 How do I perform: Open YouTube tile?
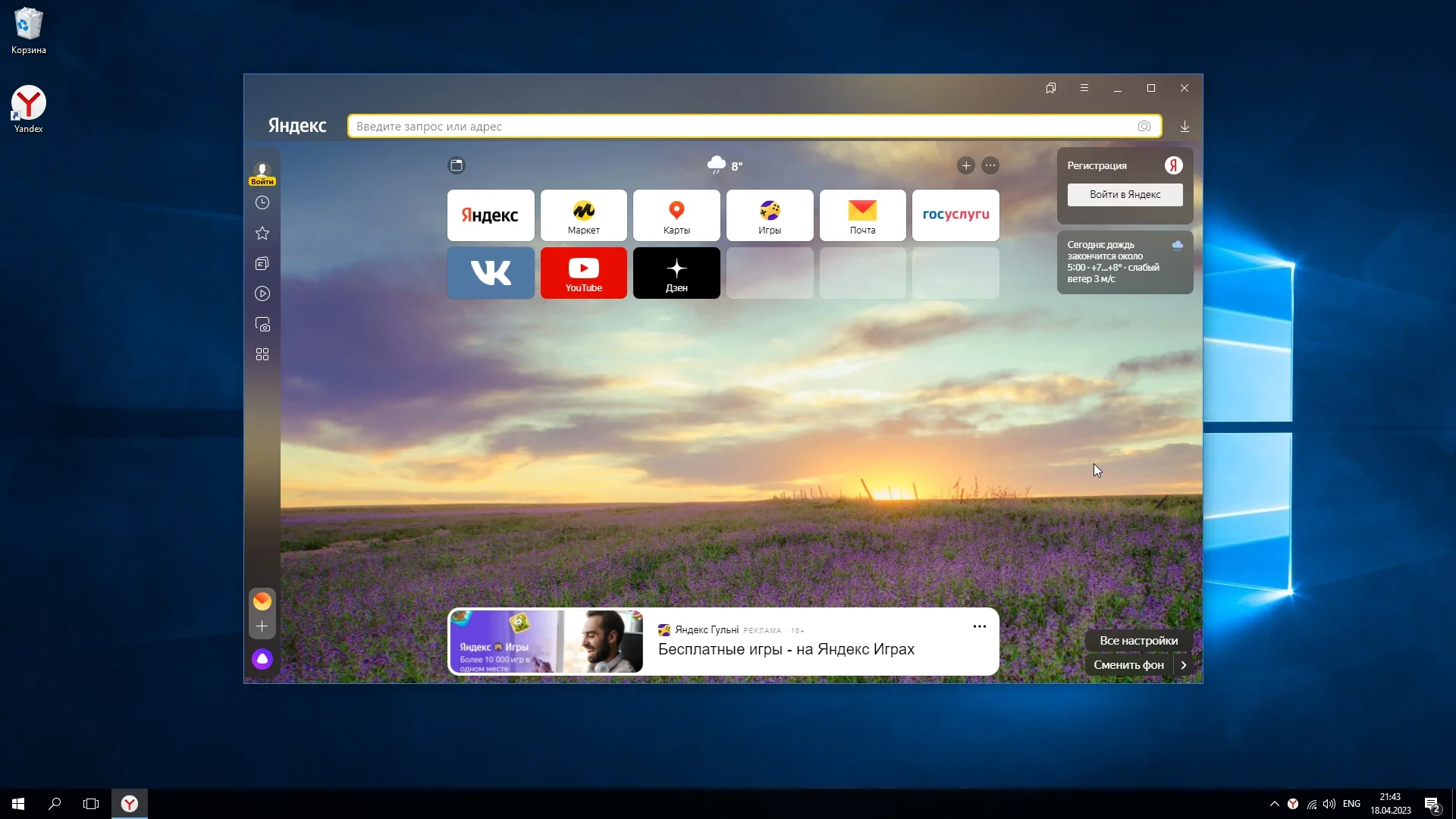pyautogui.click(x=583, y=273)
